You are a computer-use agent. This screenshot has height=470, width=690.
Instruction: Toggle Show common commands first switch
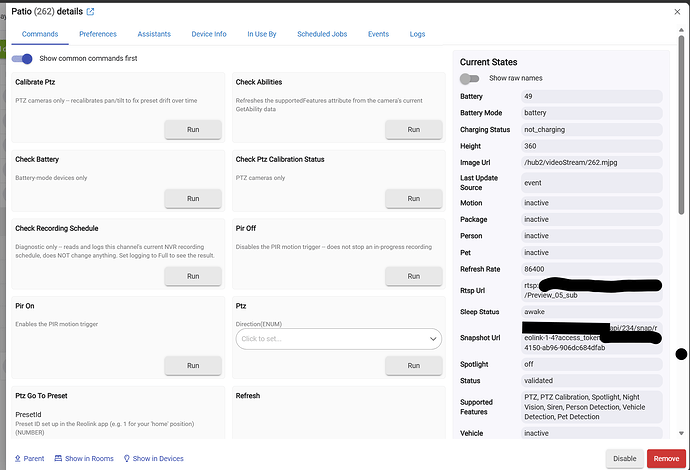(x=22, y=59)
